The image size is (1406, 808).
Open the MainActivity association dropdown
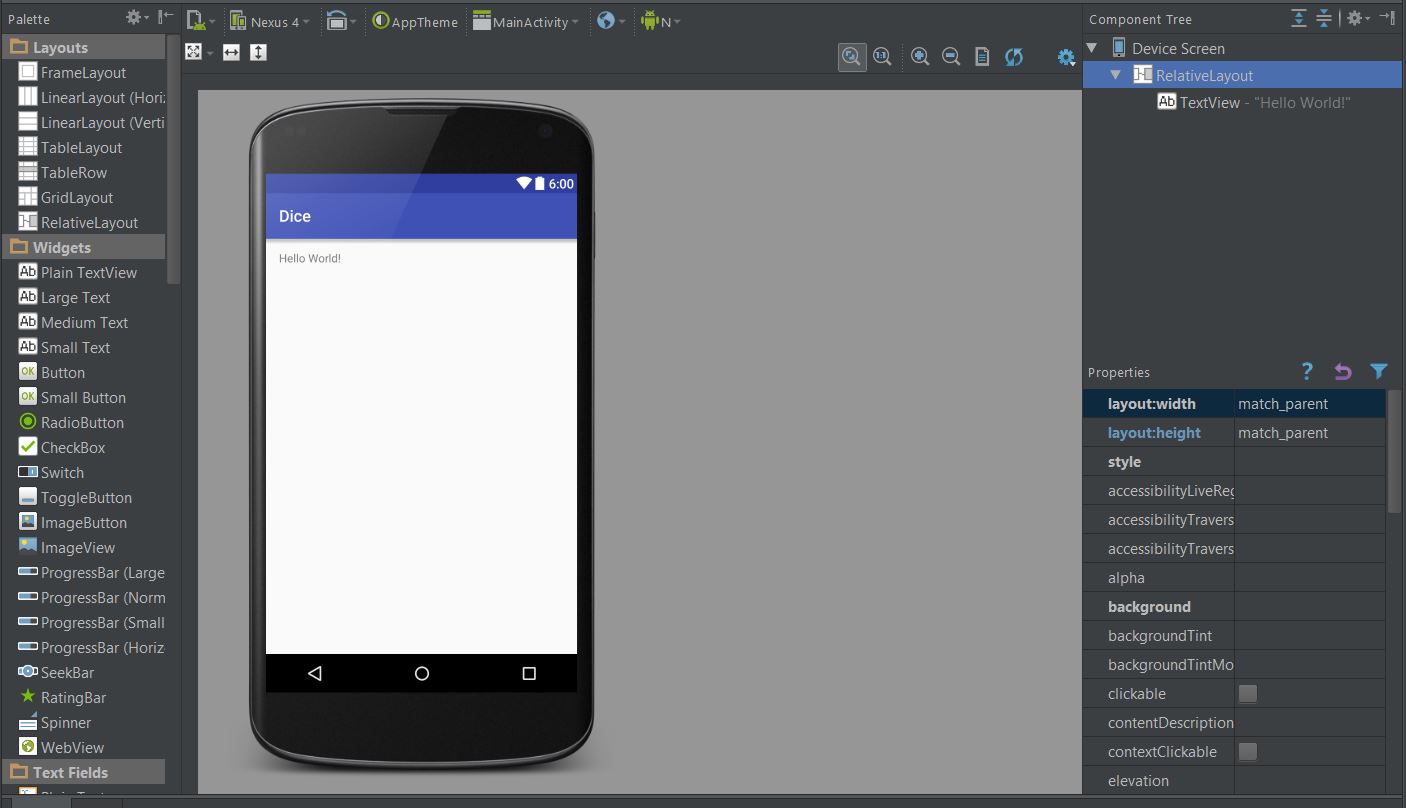coord(525,21)
